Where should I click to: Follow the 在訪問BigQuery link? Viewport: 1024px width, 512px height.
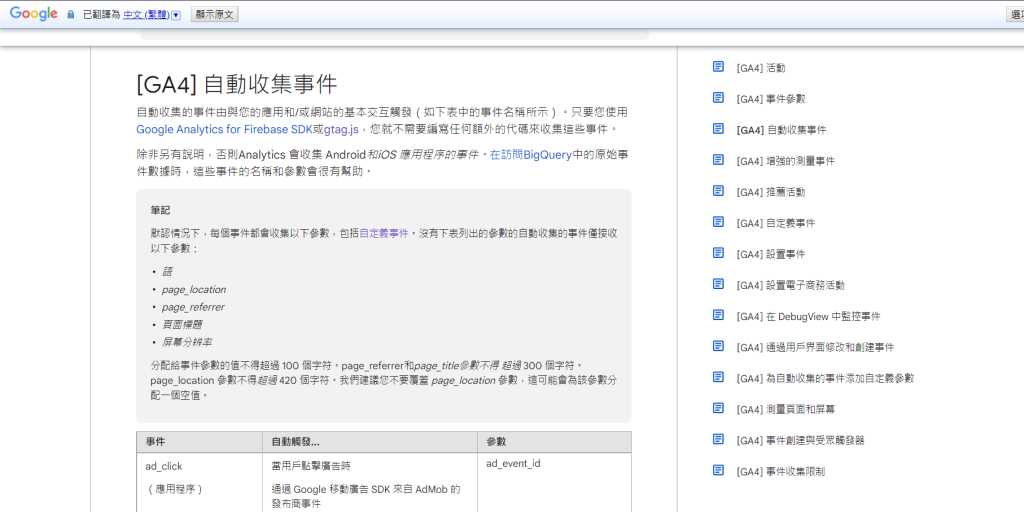(x=531, y=155)
